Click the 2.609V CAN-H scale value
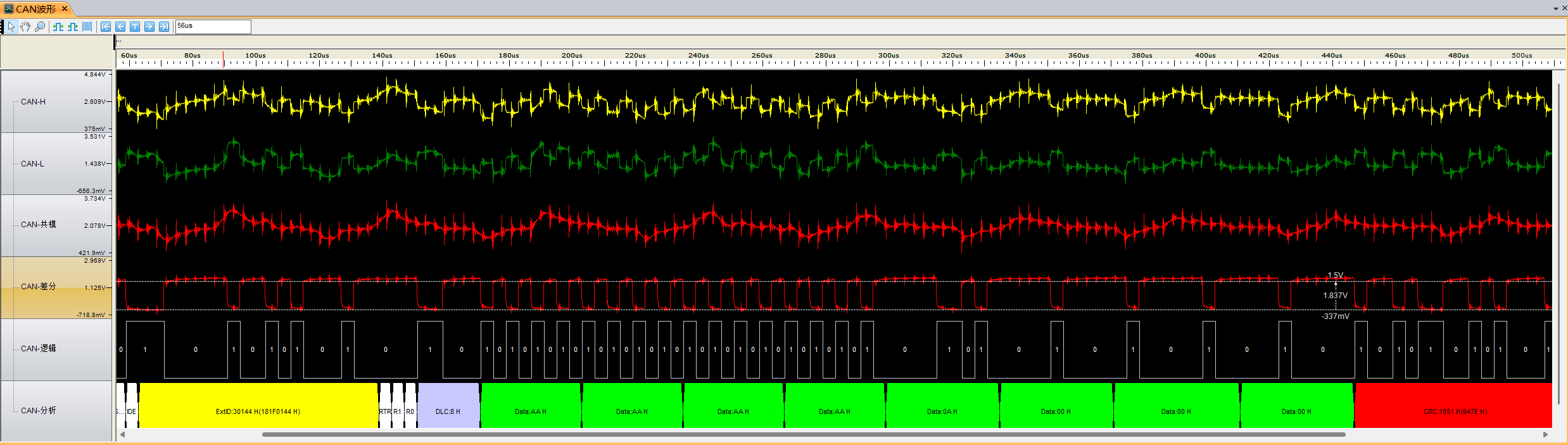This screenshot has height=445, width=1568. 95,101
